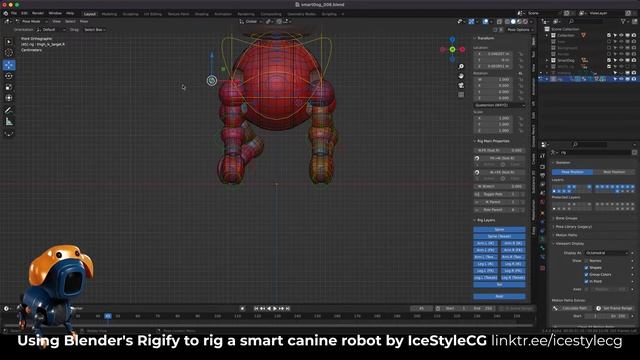Jump to the timeline end frame

coord(288,309)
